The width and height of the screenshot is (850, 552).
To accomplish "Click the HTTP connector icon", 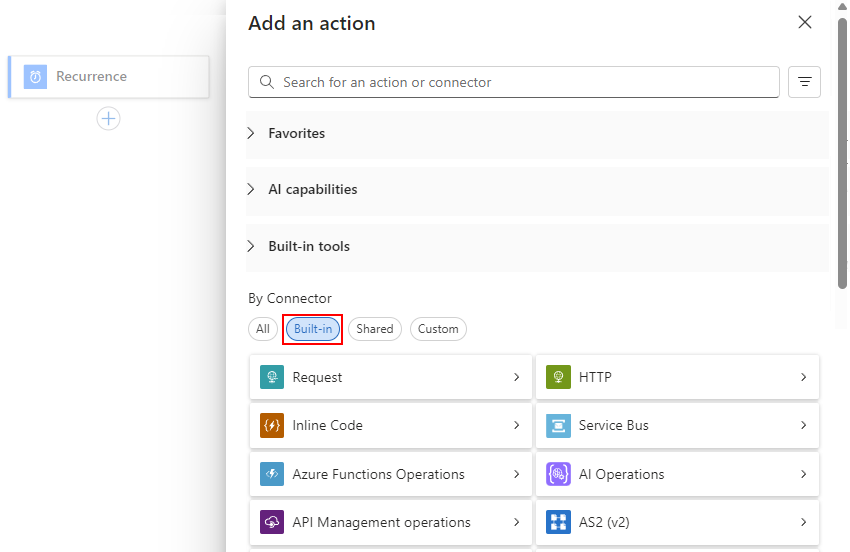I will click(558, 377).
